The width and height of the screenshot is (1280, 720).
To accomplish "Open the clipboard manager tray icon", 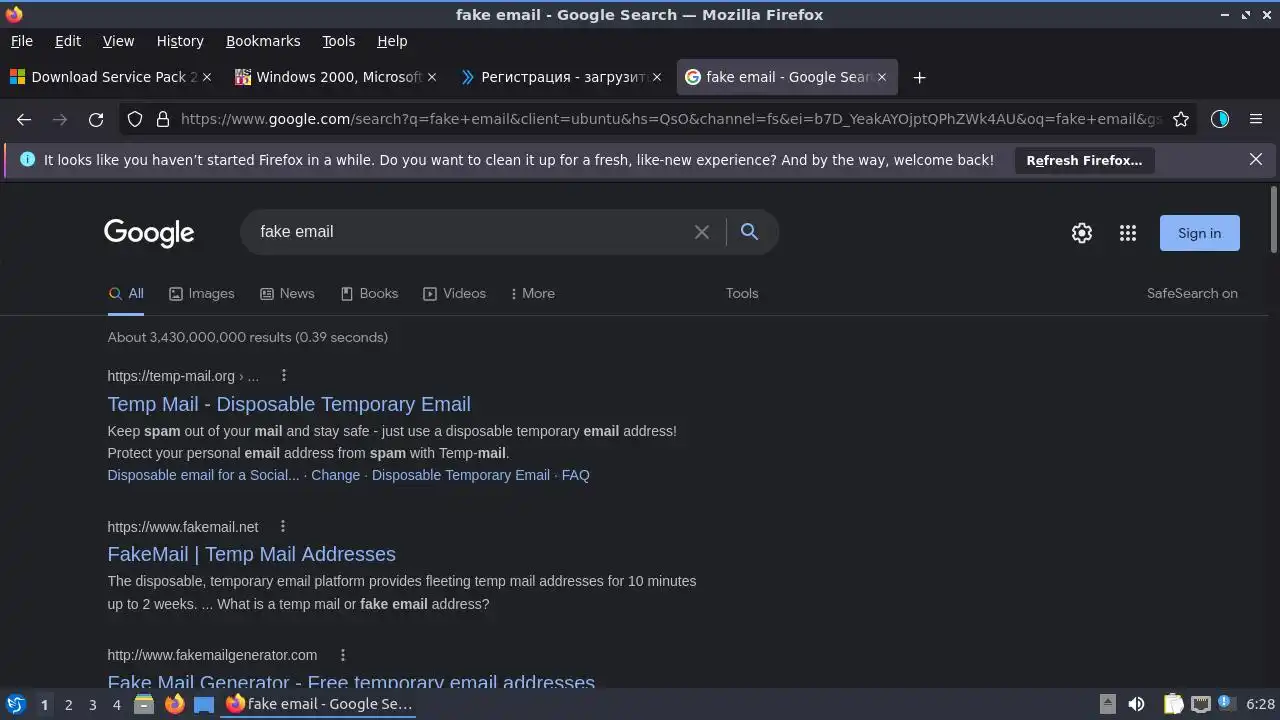I will (x=1174, y=704).
